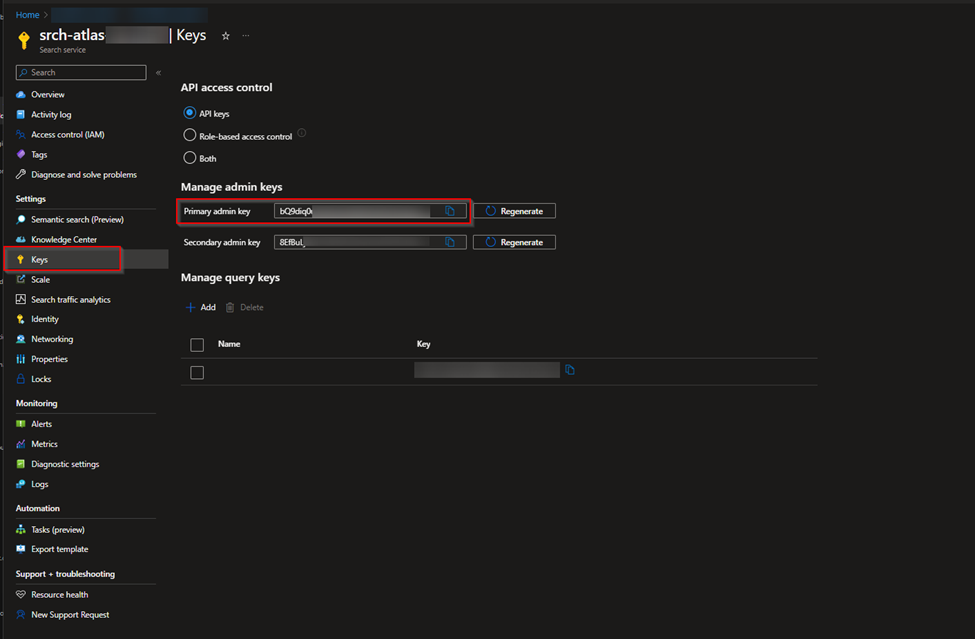Image resolution: width=975 pixels, height=639 pixels.
Task: Collapse the sidebar with the double chevron
Action: [x=158, y=73]
